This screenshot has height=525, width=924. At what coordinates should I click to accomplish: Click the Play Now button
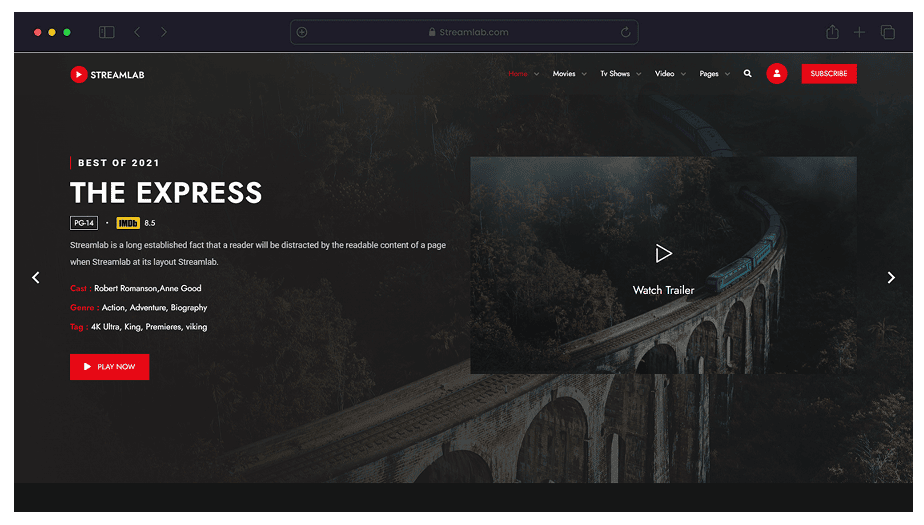coord(109,367)
